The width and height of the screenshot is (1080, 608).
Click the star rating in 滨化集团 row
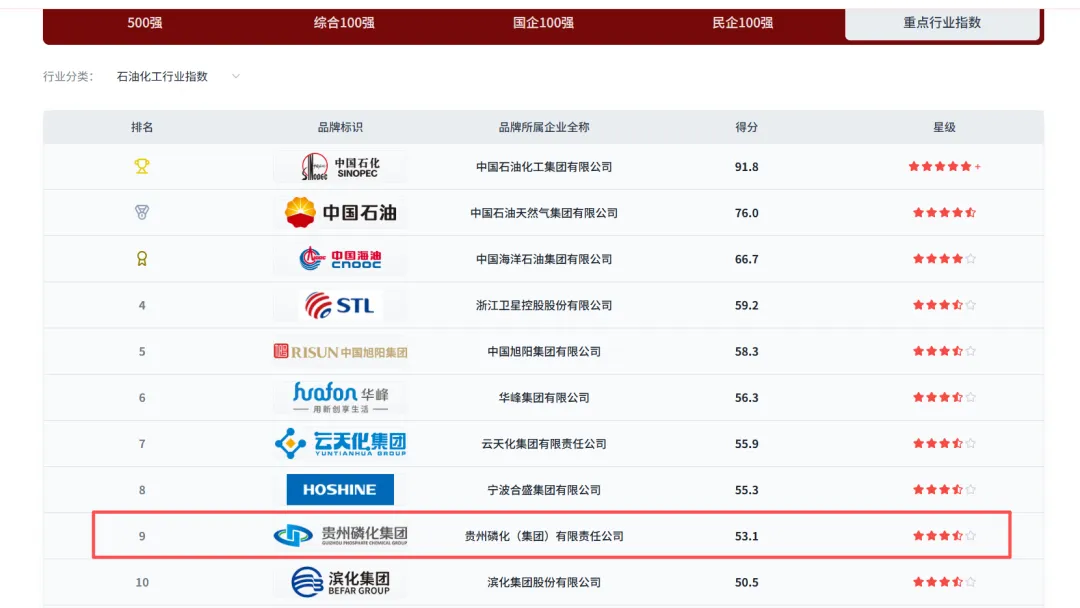944,581
